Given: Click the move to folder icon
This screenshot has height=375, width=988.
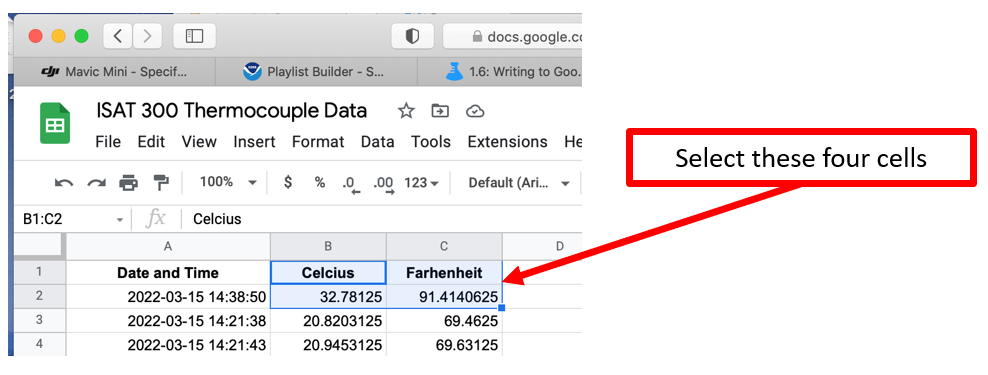Looking at the screenshot, I should [x=440, y=112].
